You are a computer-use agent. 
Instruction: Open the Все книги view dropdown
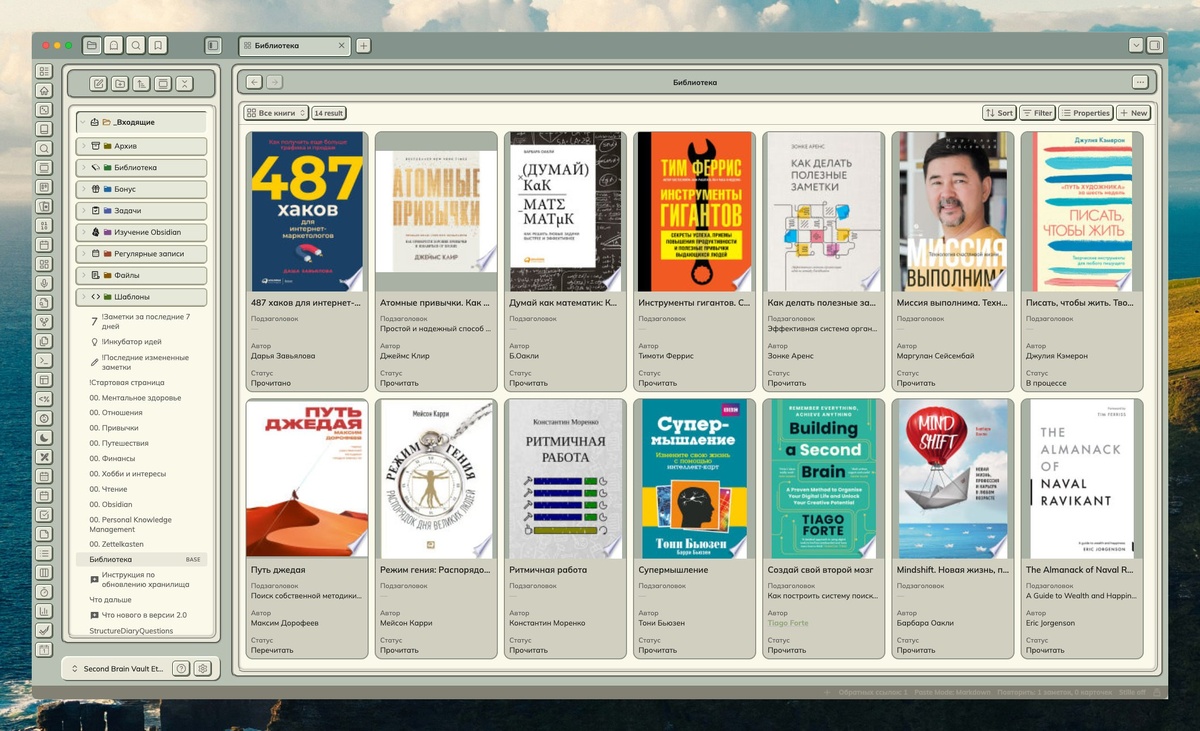[276, 113]
